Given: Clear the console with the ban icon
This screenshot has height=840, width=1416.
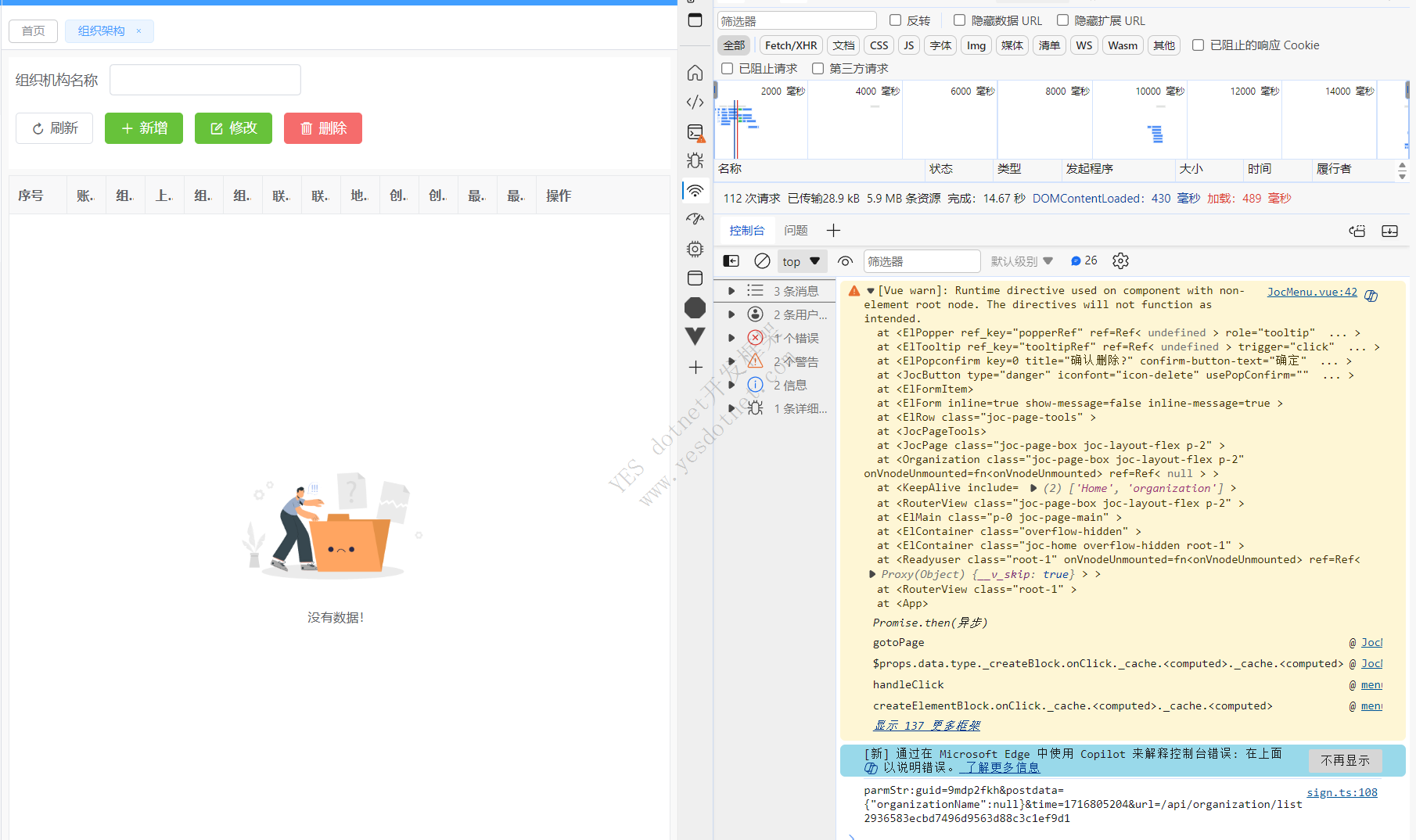Looking at the screenshot, I should 762,261.
